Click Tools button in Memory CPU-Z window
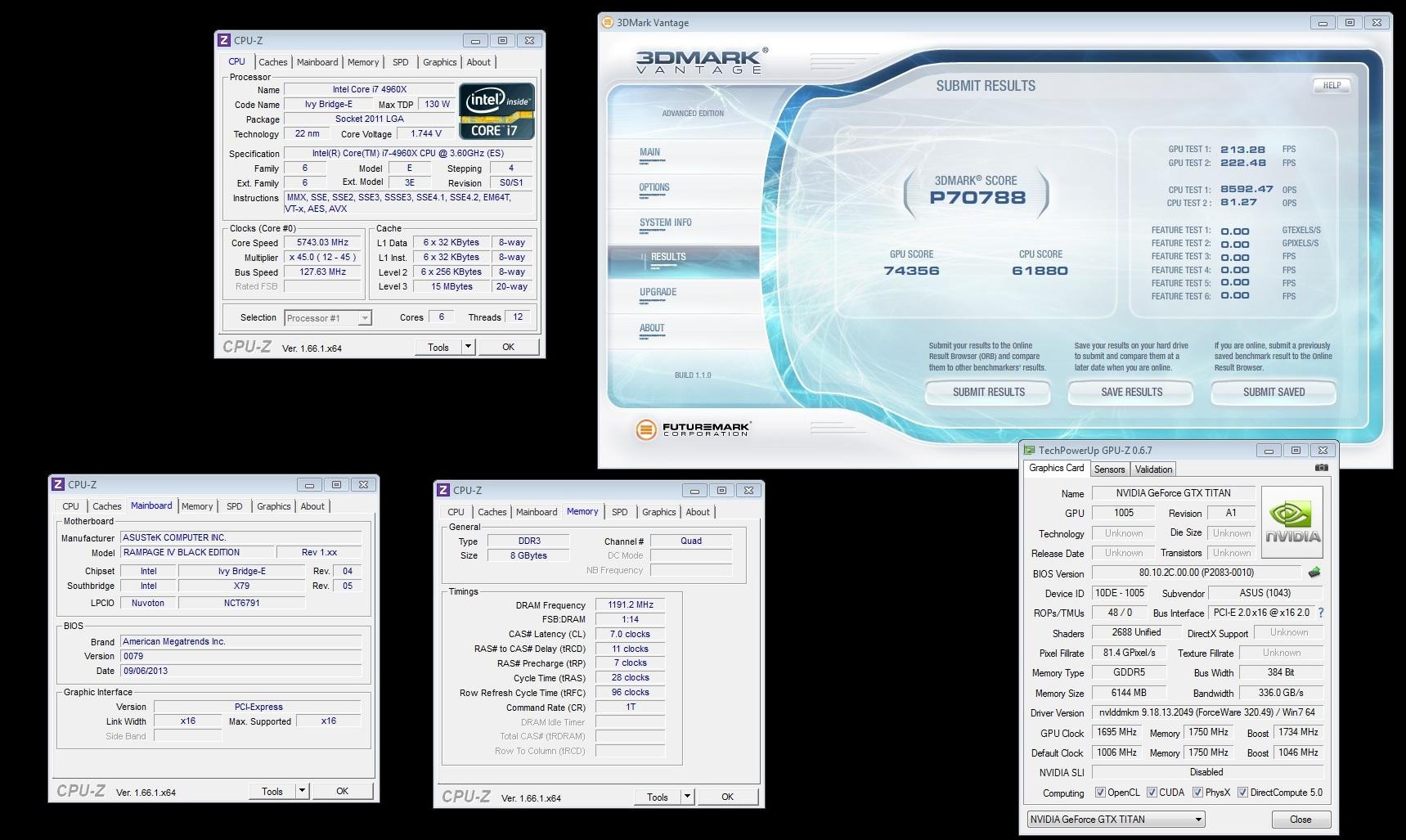This screenshot has width=1406, height=840. [658, 797]
